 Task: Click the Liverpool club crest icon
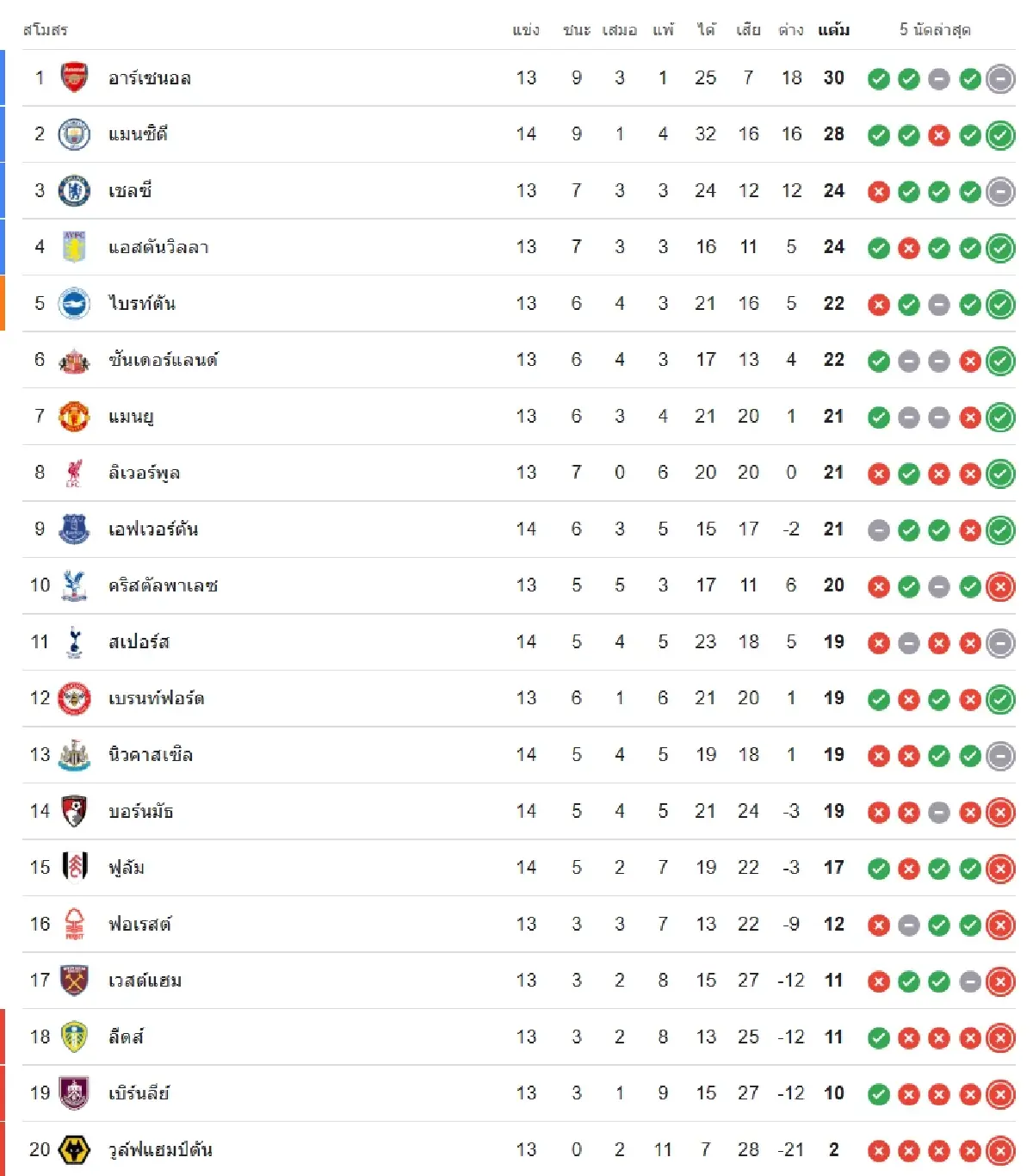74,473
